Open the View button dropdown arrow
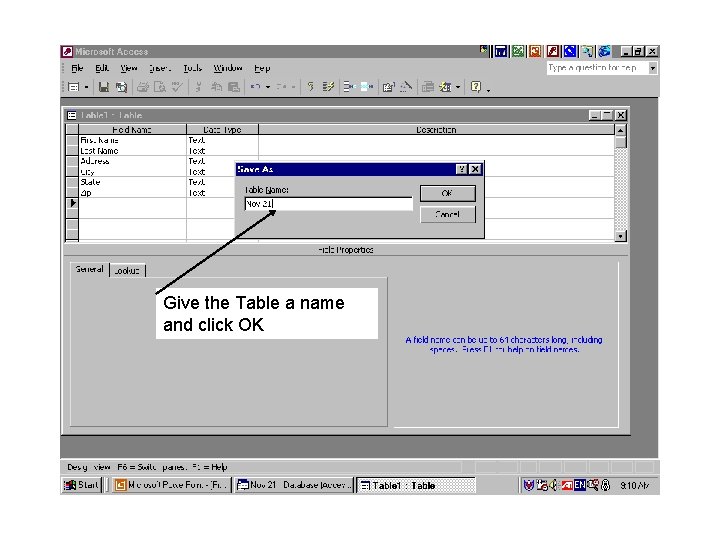 point(86,87)
